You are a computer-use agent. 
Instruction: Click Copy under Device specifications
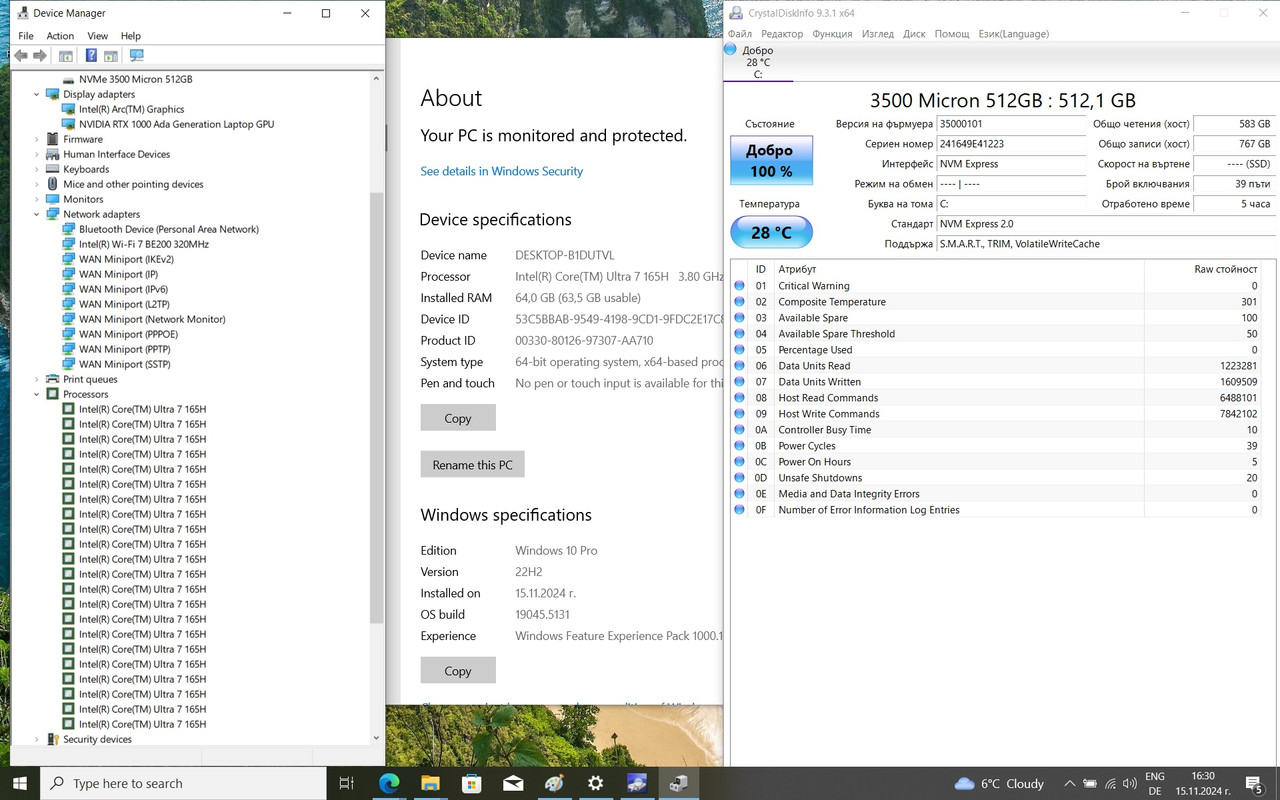point(458,418)
